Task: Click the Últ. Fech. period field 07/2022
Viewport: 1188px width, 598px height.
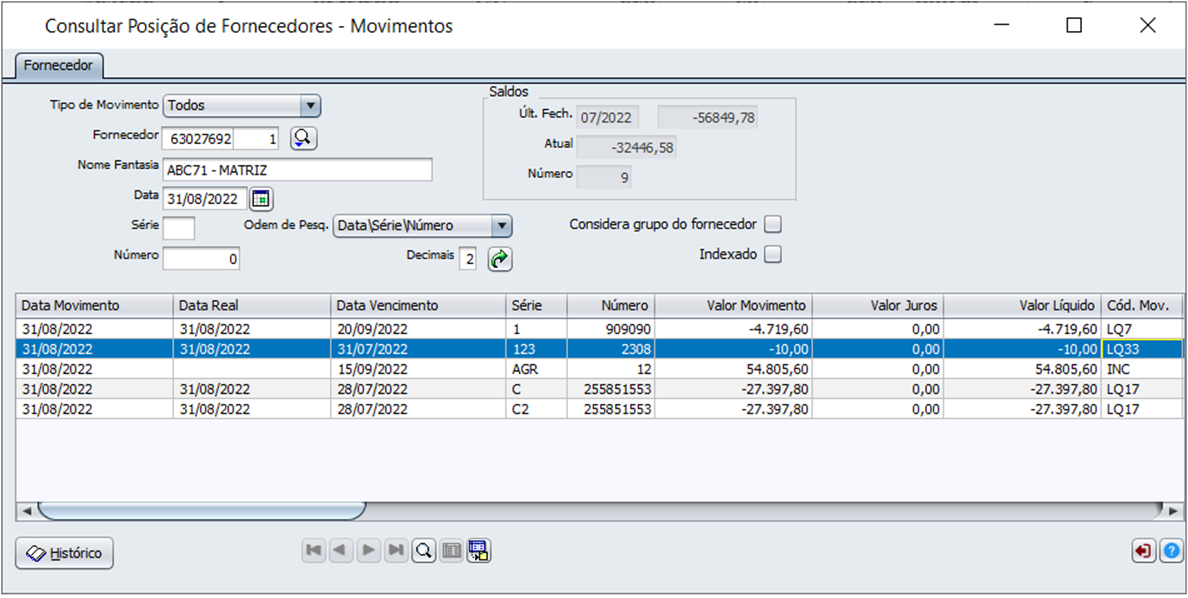Action: coord(608,117)
